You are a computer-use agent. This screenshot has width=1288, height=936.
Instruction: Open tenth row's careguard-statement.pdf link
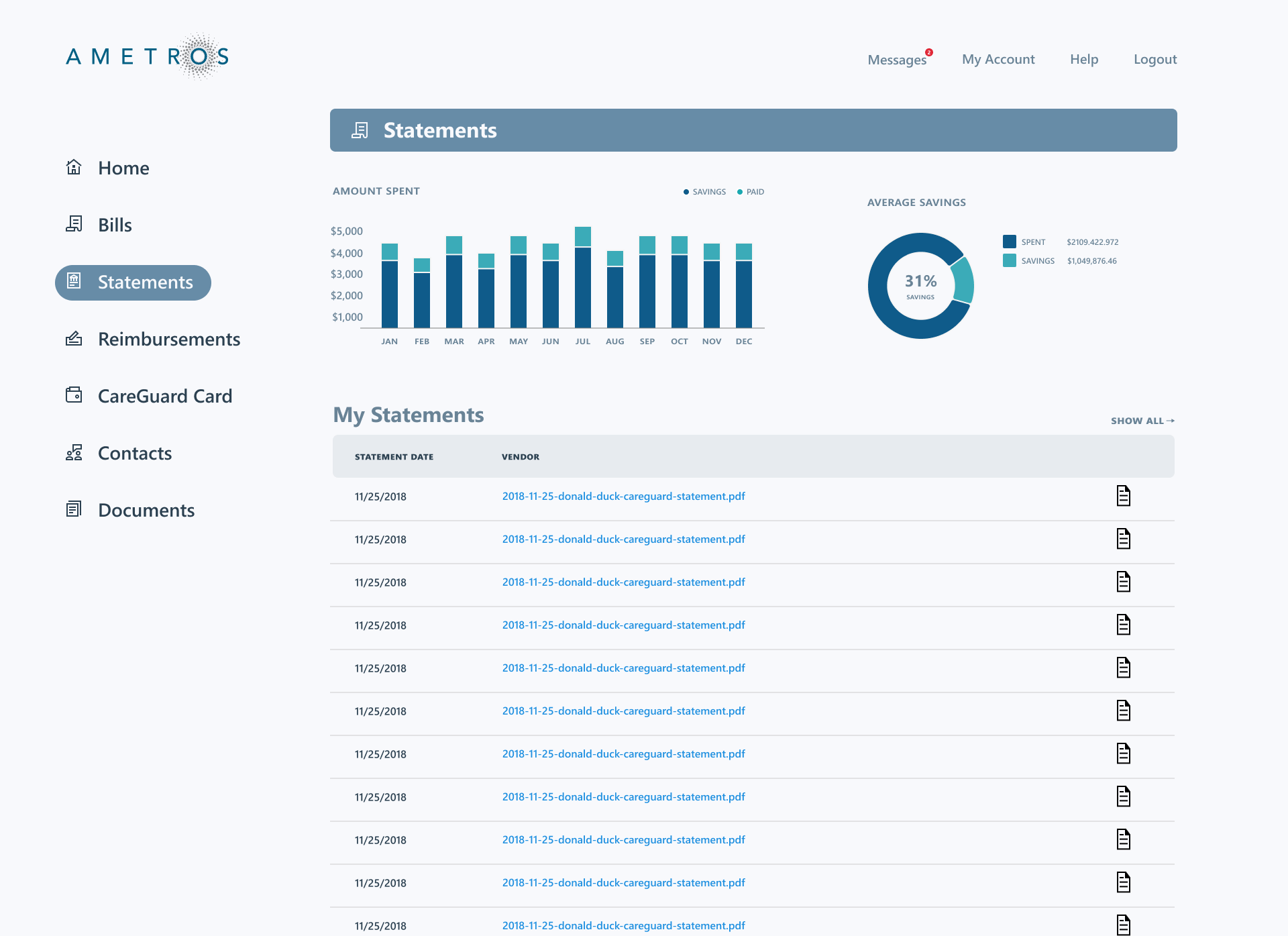click(x=624, y=882)
